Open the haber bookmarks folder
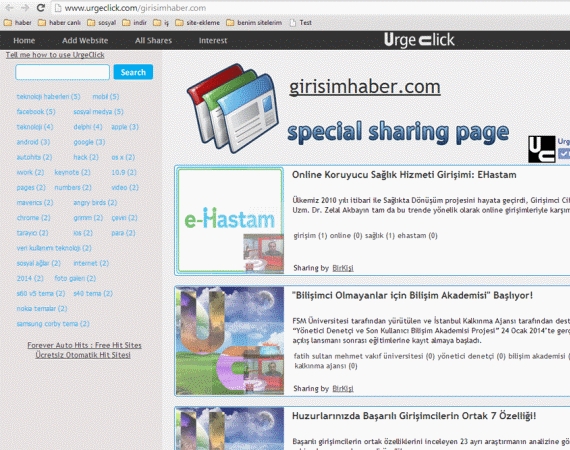The width and height of the screenshot is (570, 450). [17, 23]
